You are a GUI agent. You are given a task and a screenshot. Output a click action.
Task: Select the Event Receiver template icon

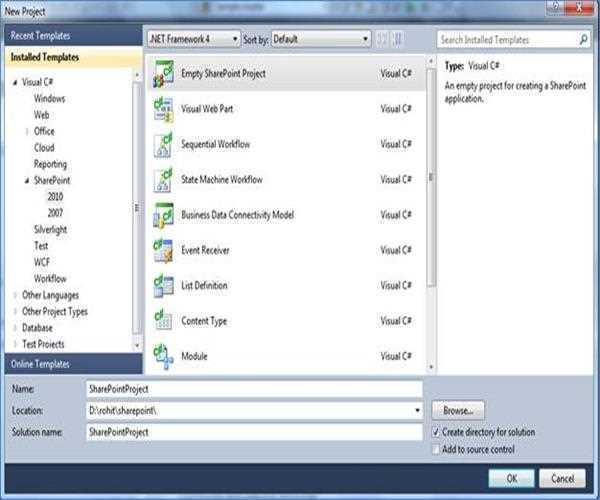point(163,251)
